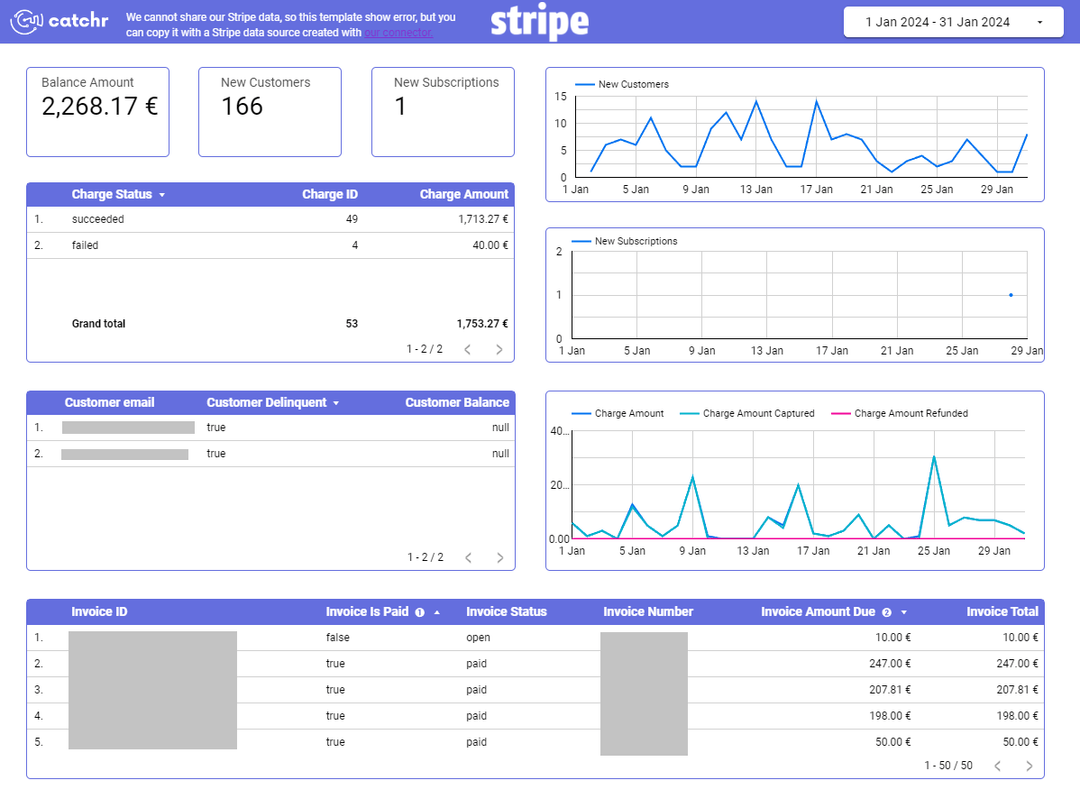Click the help icon next to Invoice Amount Due

point(888,612)
